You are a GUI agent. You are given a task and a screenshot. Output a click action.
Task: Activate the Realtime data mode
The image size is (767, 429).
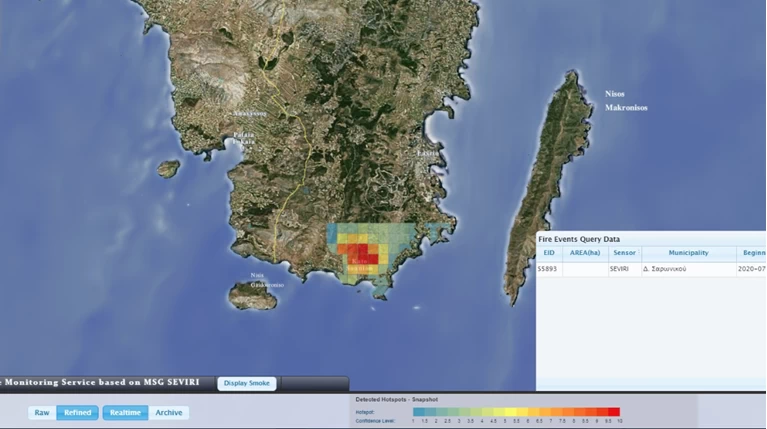pyautogui.click(x=125, y=412)
